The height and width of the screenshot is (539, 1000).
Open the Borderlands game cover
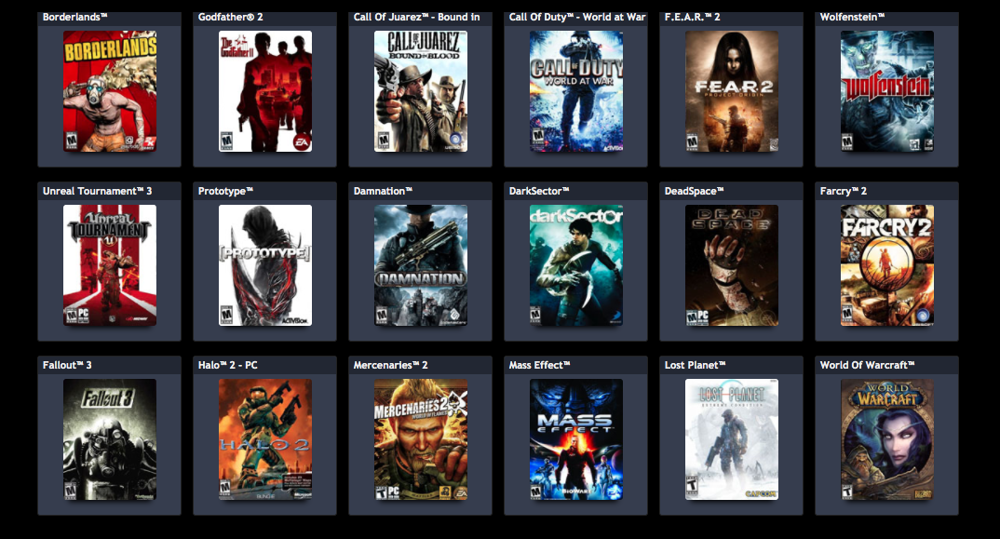[x=110, y=91]
